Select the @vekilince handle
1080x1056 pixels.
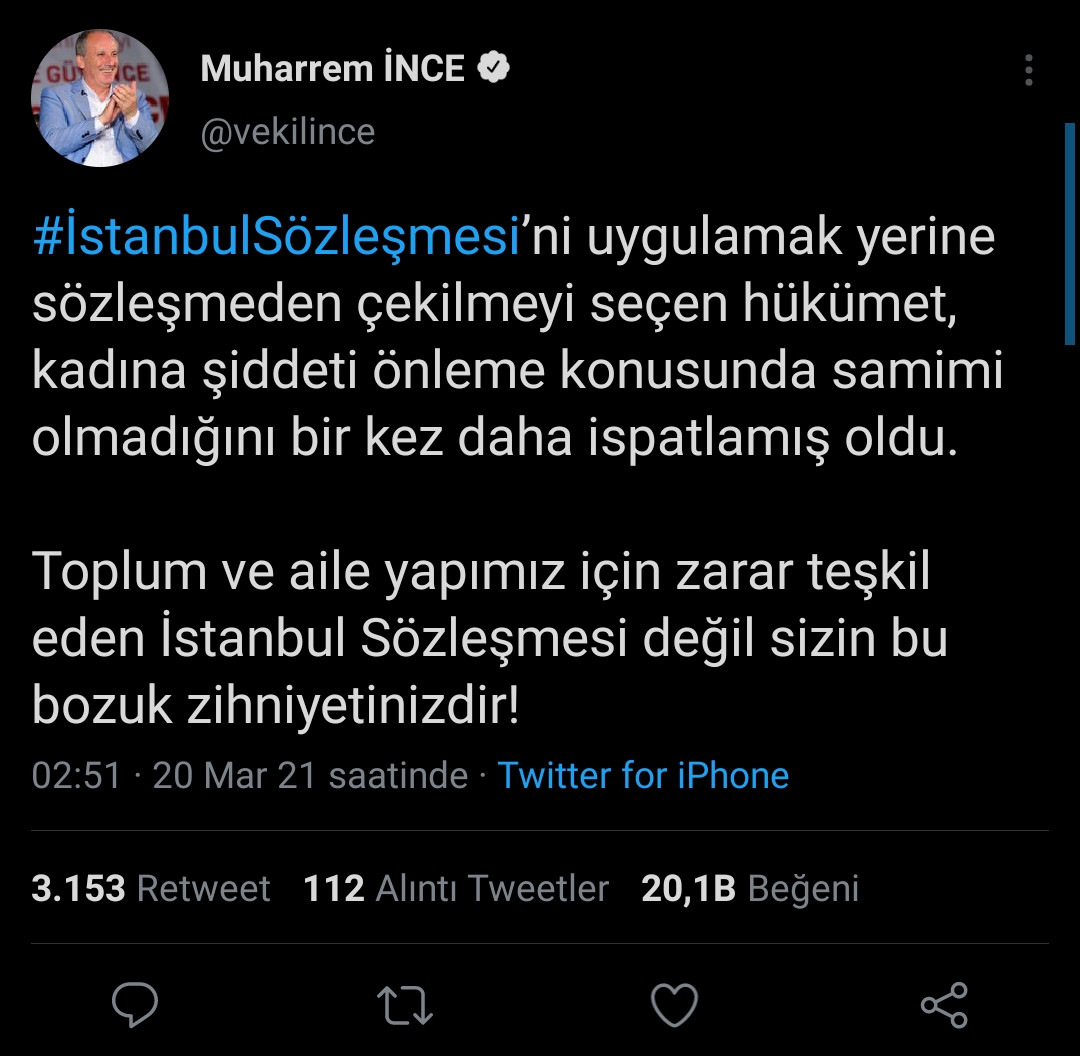[x=288, y=131]
